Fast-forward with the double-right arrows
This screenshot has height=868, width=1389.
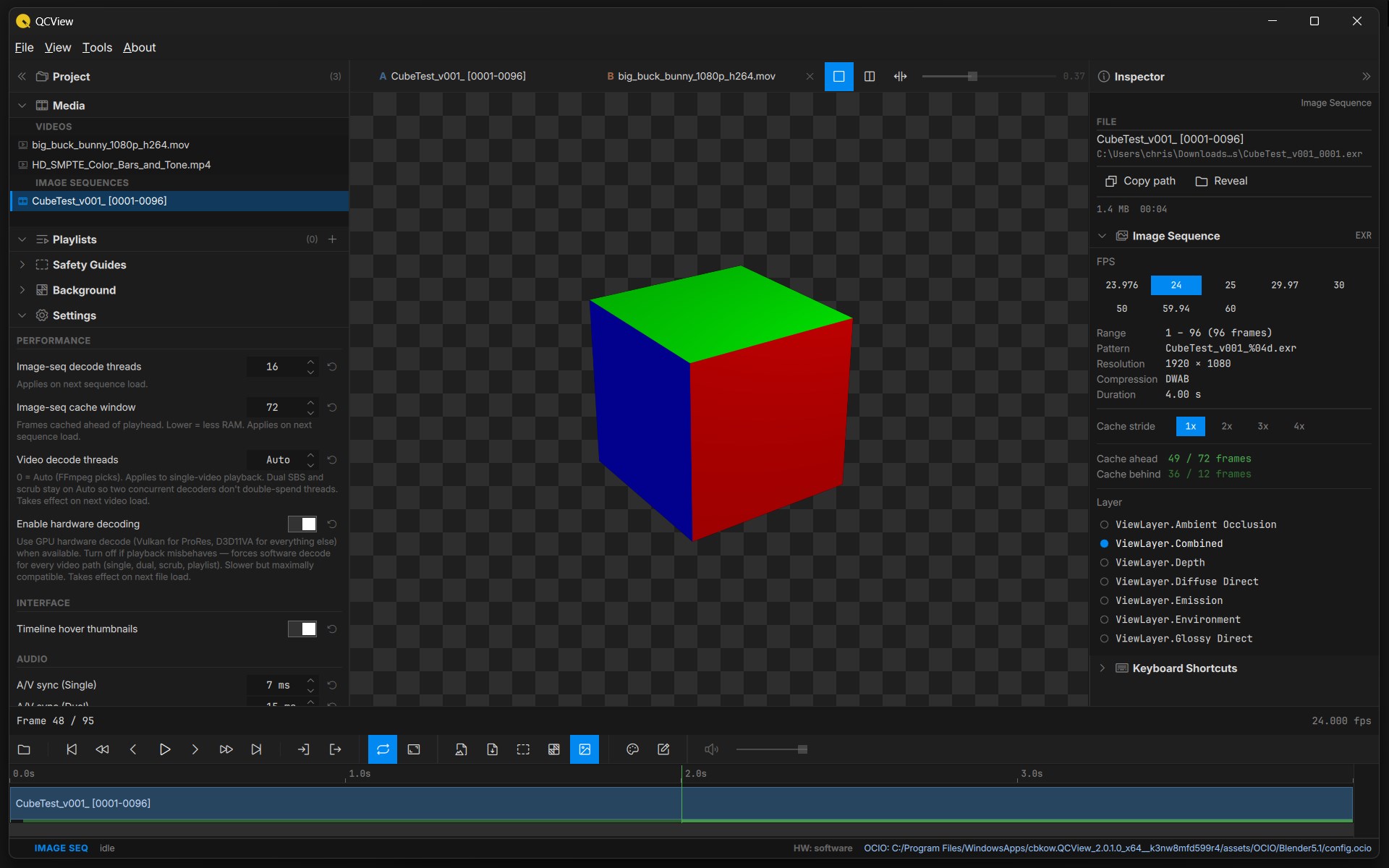click(x=226, y=749)
